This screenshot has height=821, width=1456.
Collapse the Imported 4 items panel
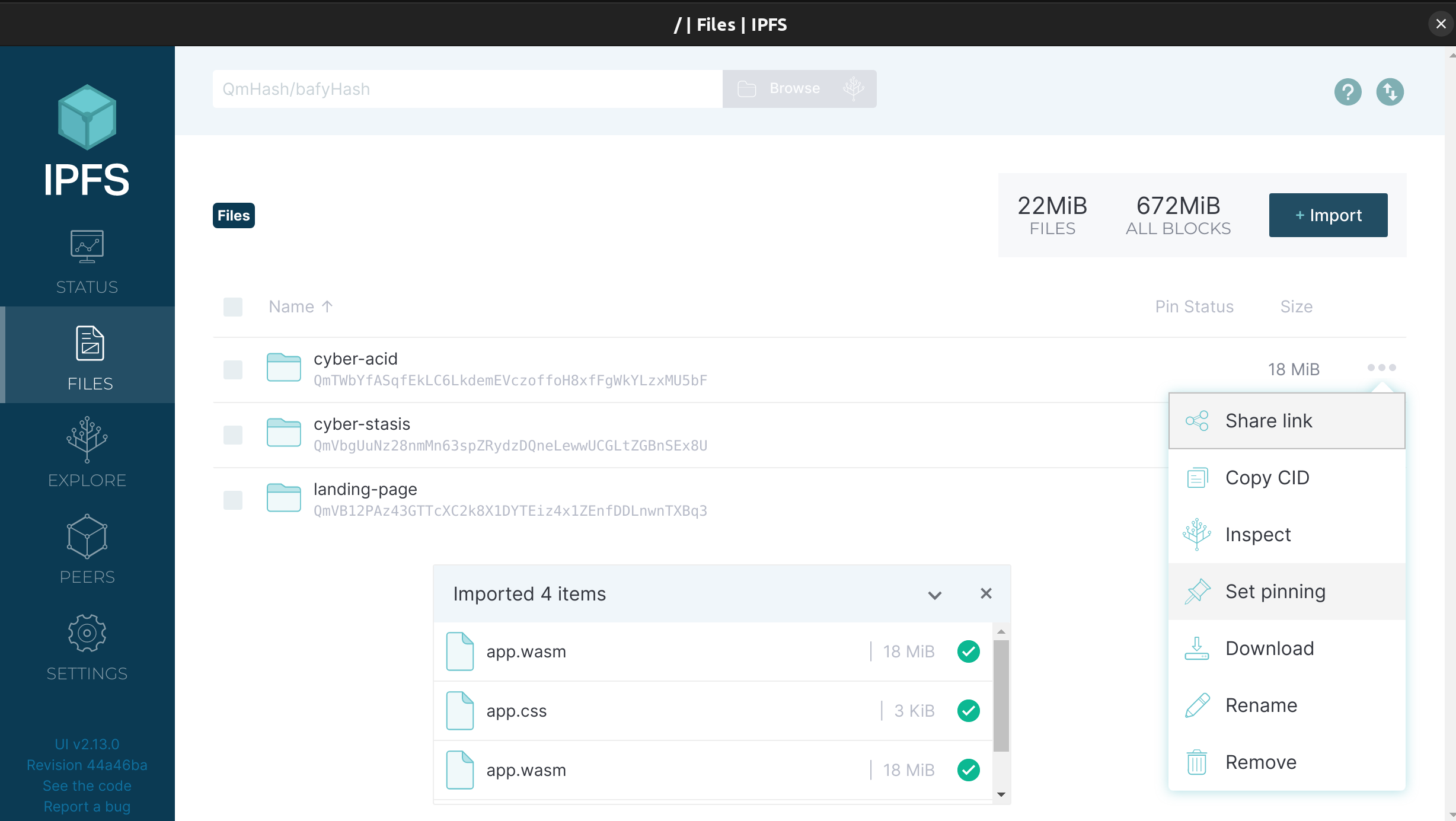tap(934, 595)
